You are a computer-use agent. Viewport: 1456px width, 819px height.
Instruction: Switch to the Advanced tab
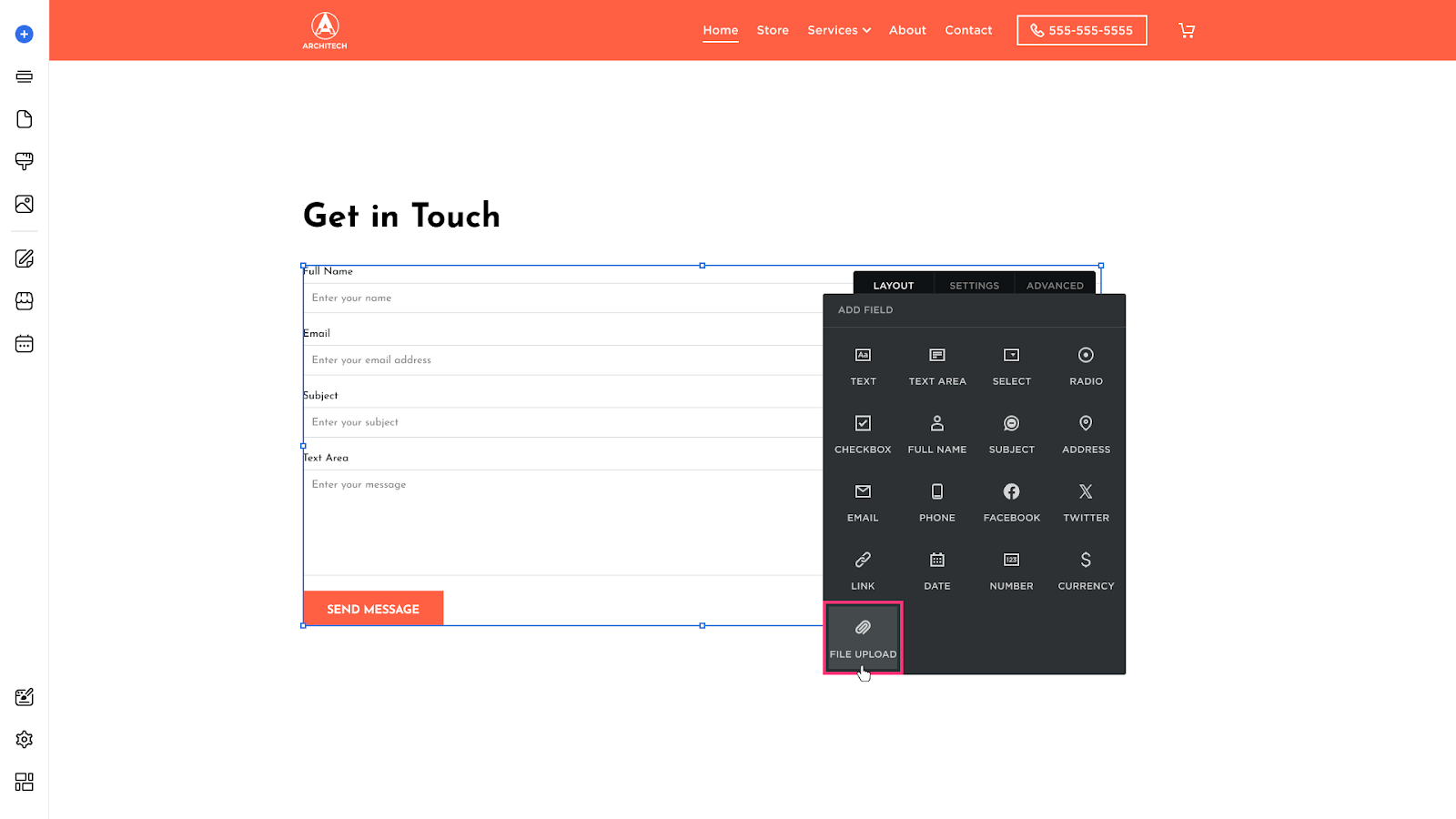(x=1055, y=285)
